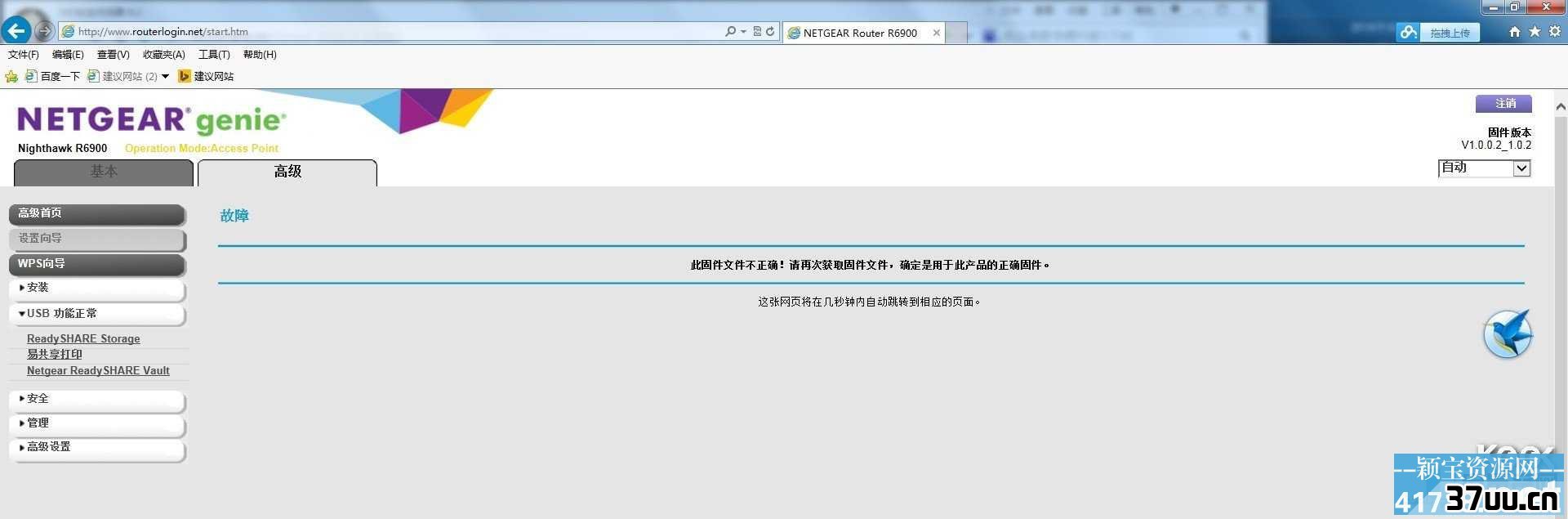Click the refresh icon in address bar
The height and width of the screenshot is (519, 1568).
(x=770, y=31)
